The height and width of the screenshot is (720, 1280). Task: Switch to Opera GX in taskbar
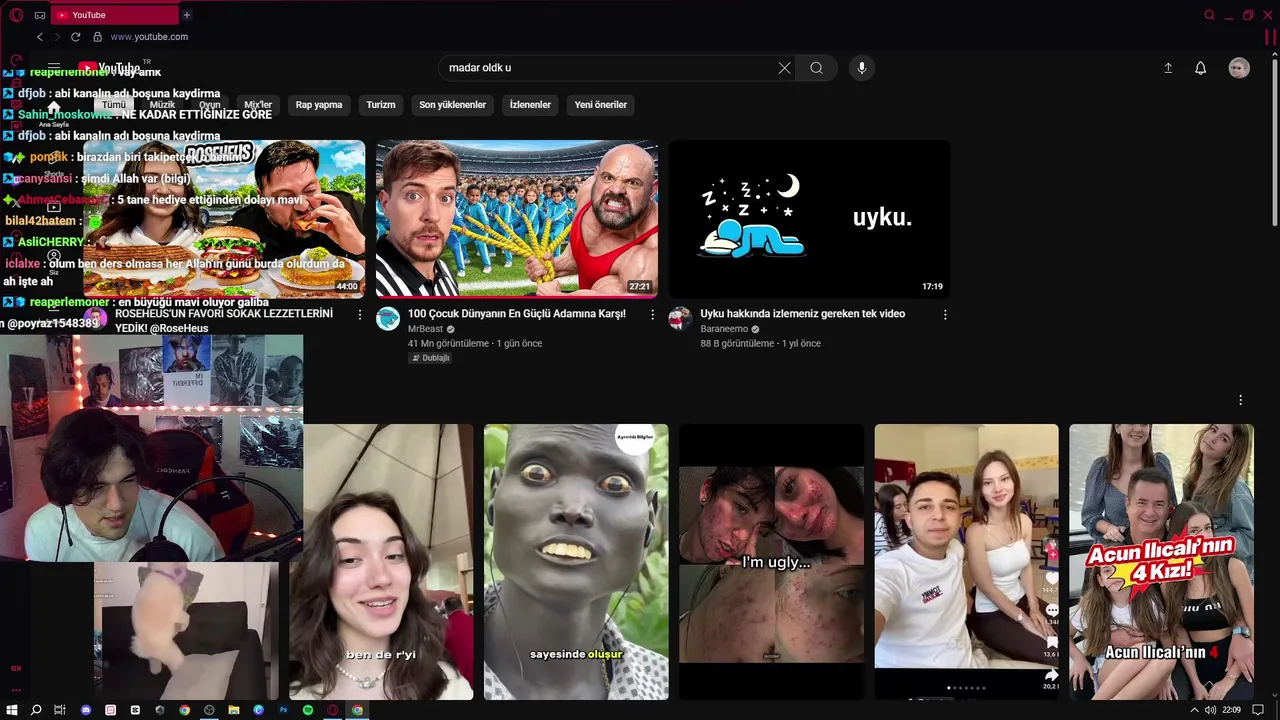[333, 710]
